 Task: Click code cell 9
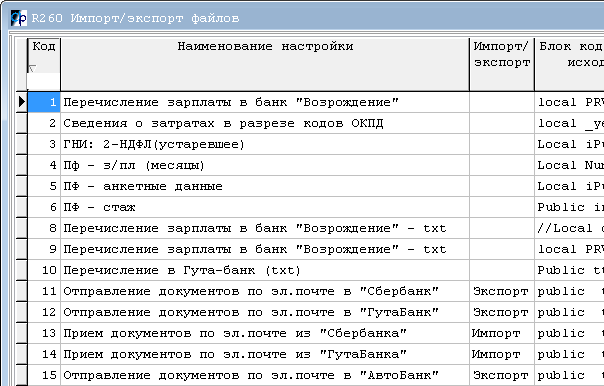(44, 249)
